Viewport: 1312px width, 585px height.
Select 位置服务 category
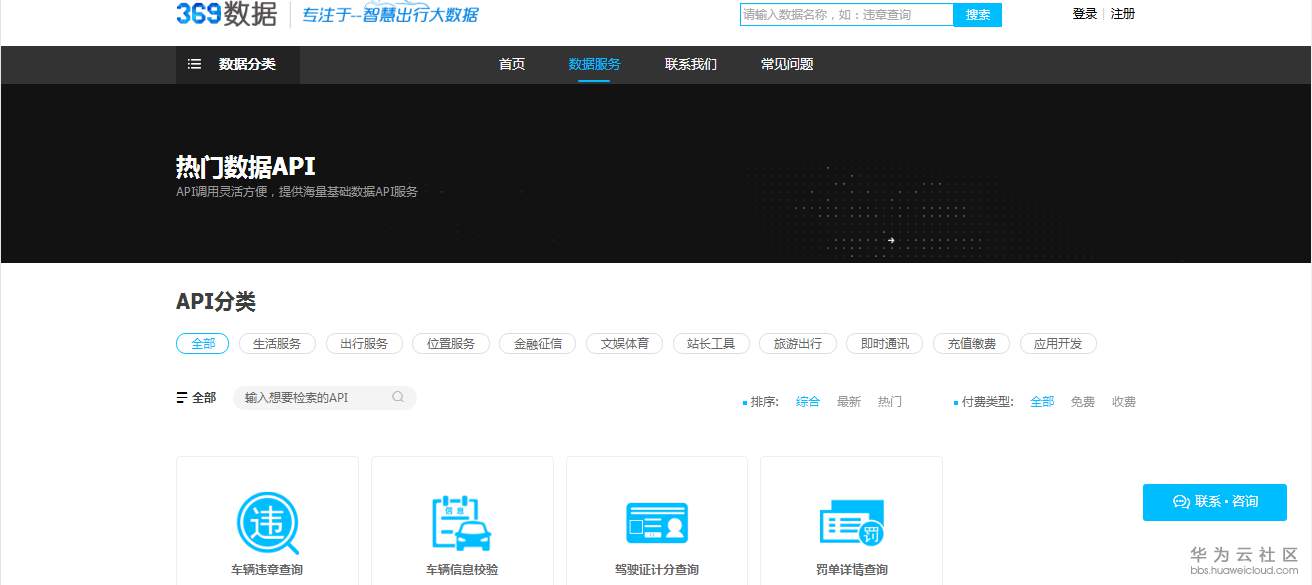point(451,343)
